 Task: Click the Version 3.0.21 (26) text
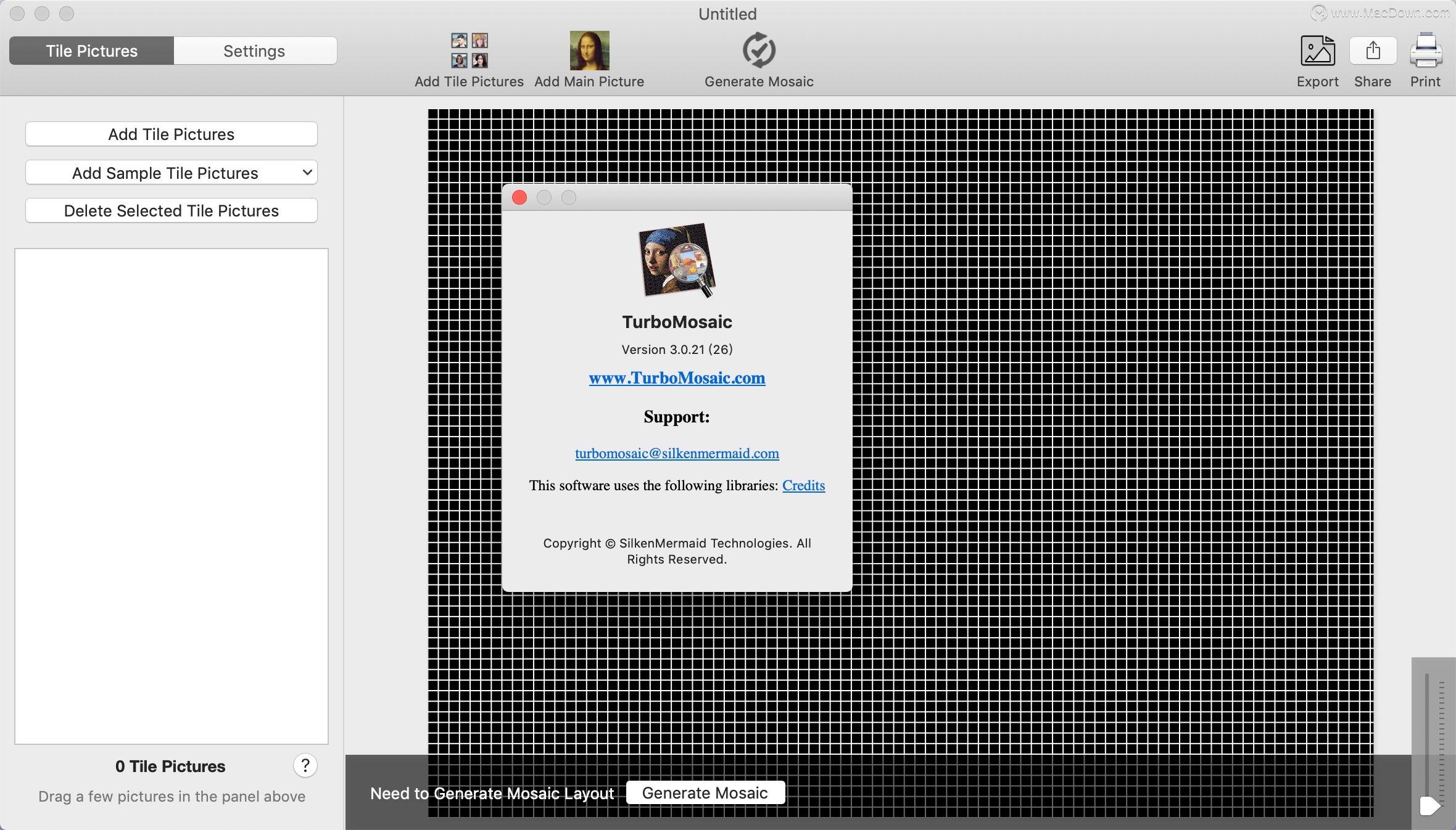coord(677,350)
